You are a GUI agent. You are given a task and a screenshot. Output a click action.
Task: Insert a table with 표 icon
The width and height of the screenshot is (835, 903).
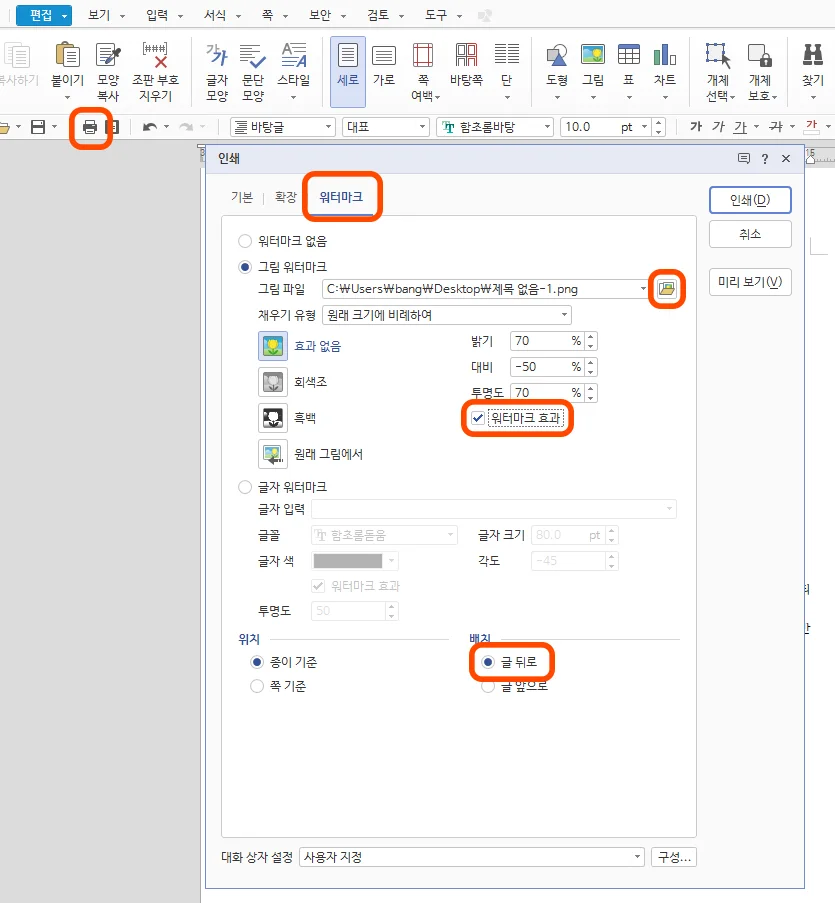pos(628,55)
